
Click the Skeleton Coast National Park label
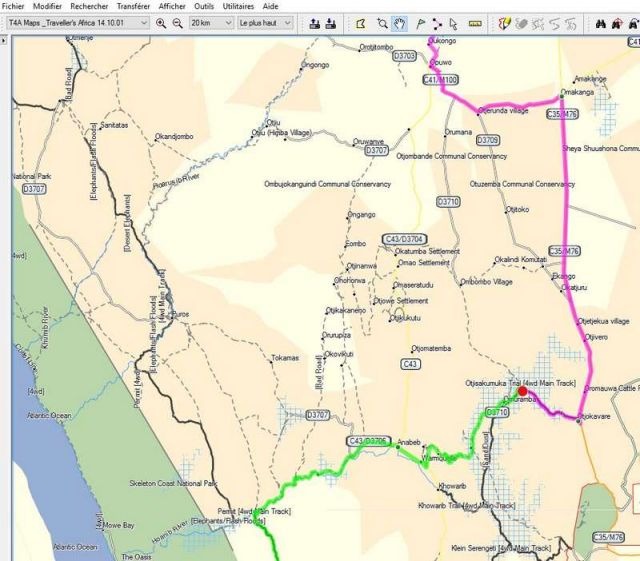point(173,483)
